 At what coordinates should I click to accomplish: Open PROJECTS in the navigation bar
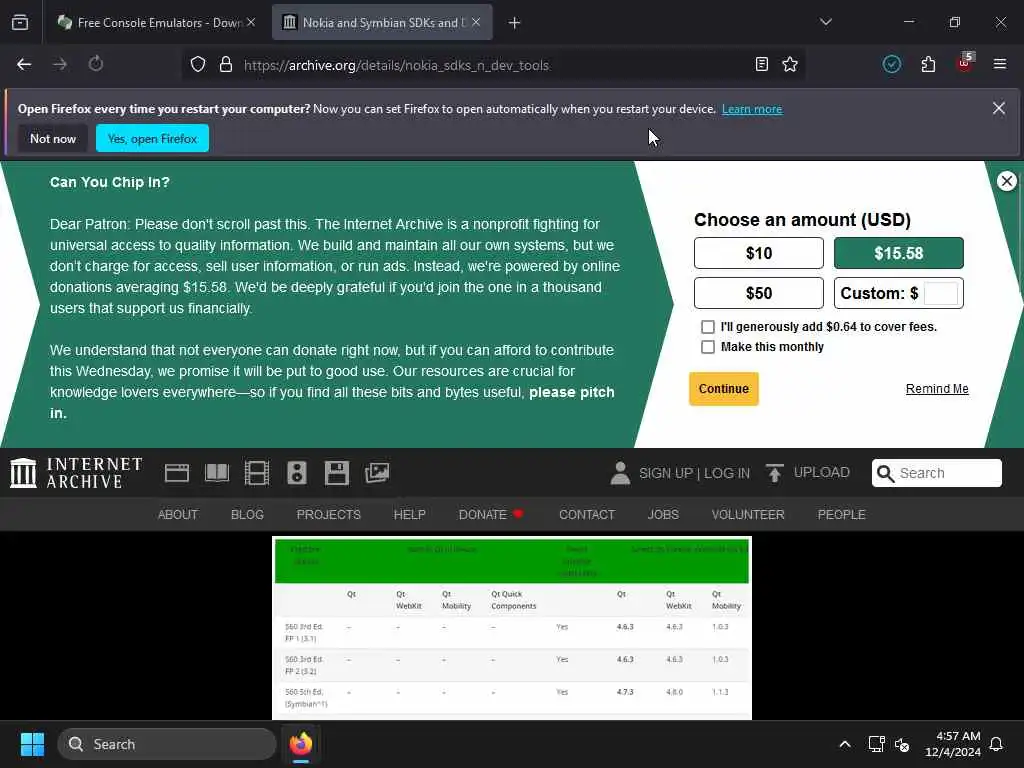[328, 515]
